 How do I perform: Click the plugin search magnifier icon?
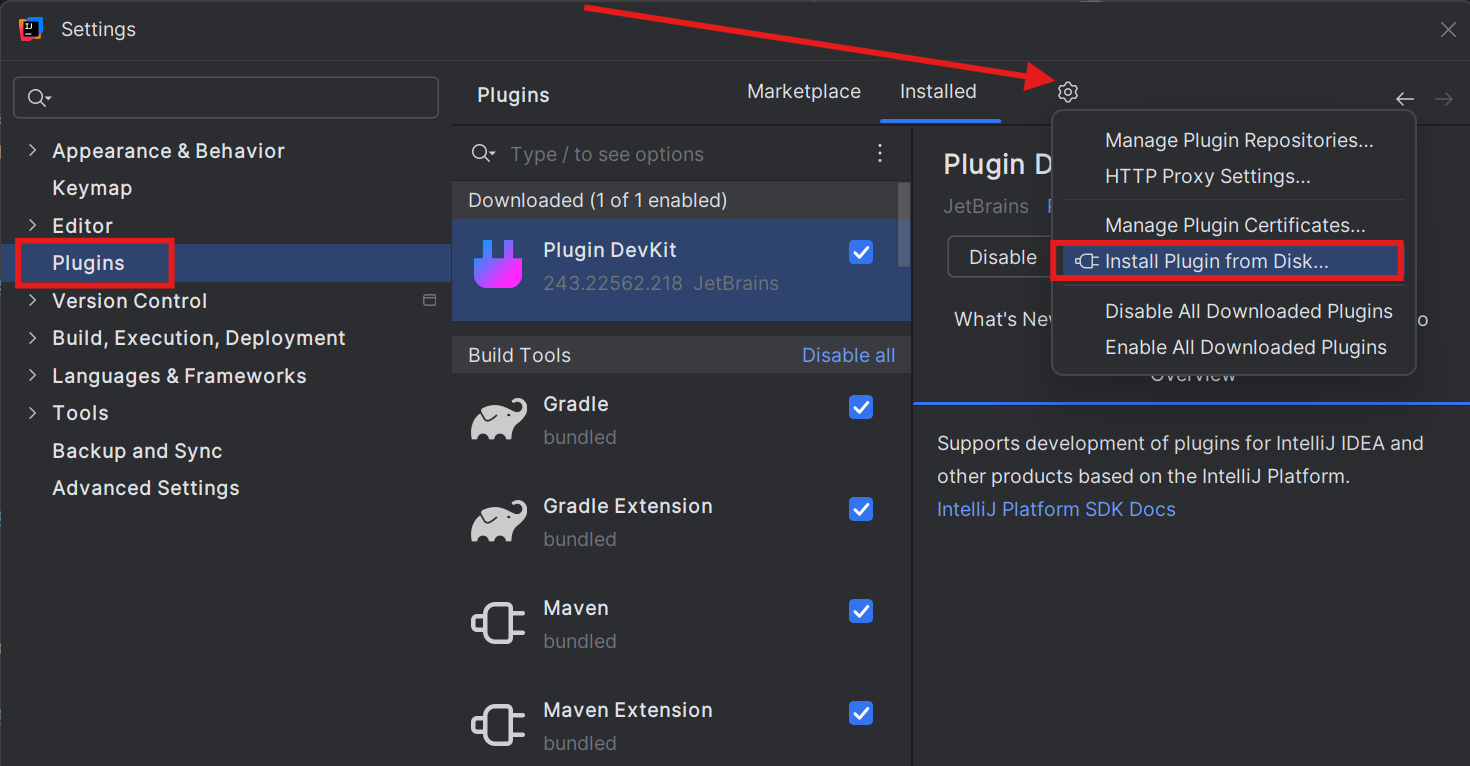click(x=483, y=153)
